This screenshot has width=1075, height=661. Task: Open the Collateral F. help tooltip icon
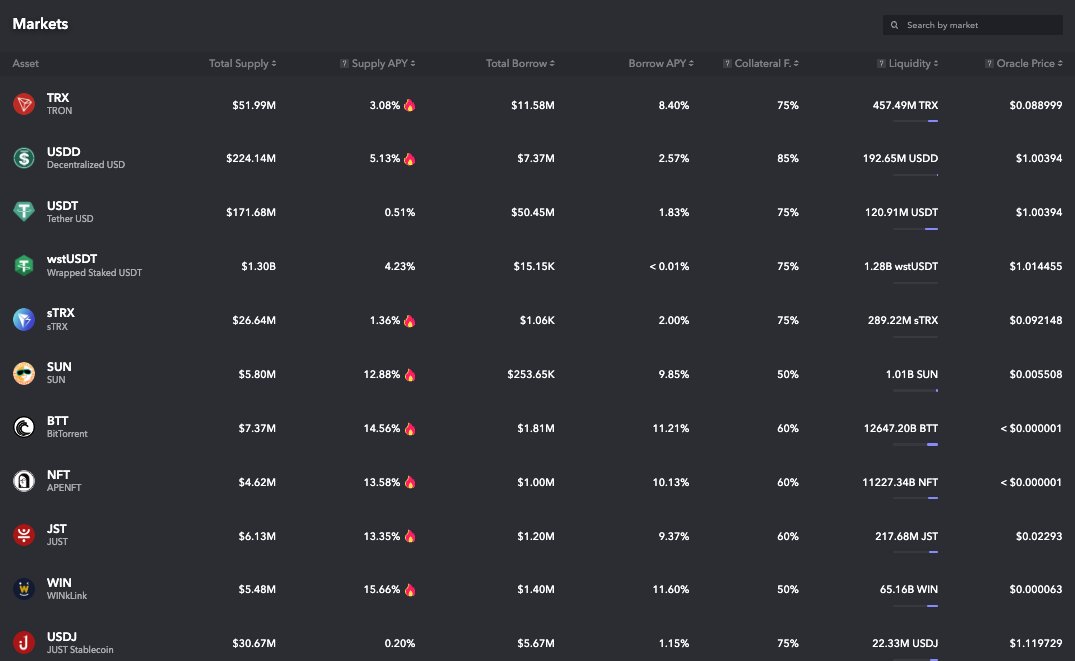point(727,64)
